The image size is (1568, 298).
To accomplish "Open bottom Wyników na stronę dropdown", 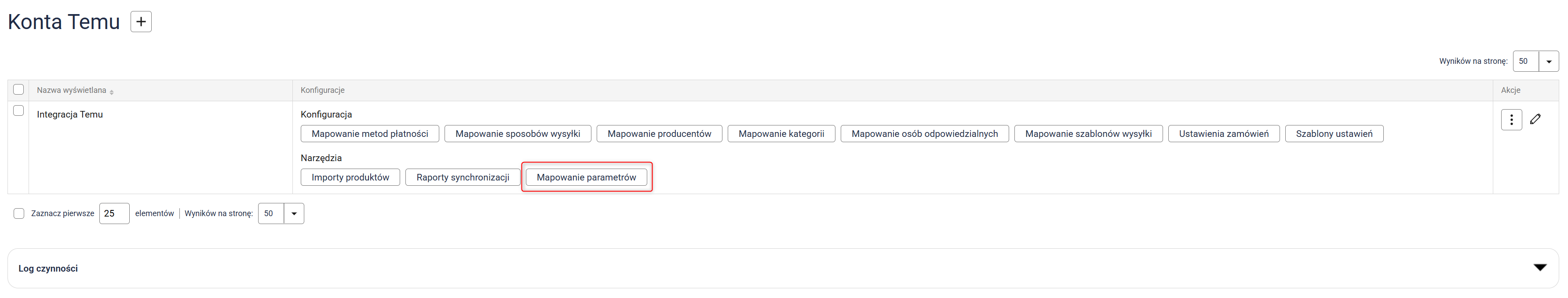I will [293, 214].
